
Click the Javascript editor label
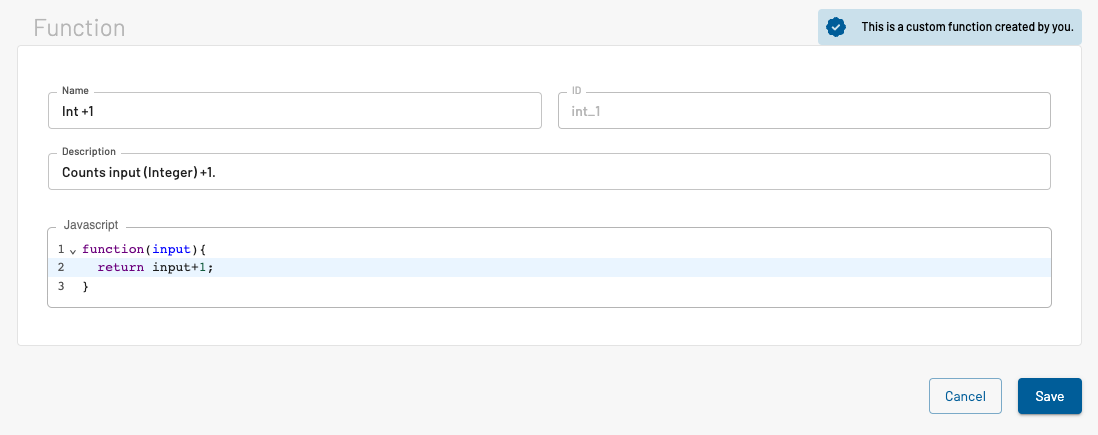91,225
